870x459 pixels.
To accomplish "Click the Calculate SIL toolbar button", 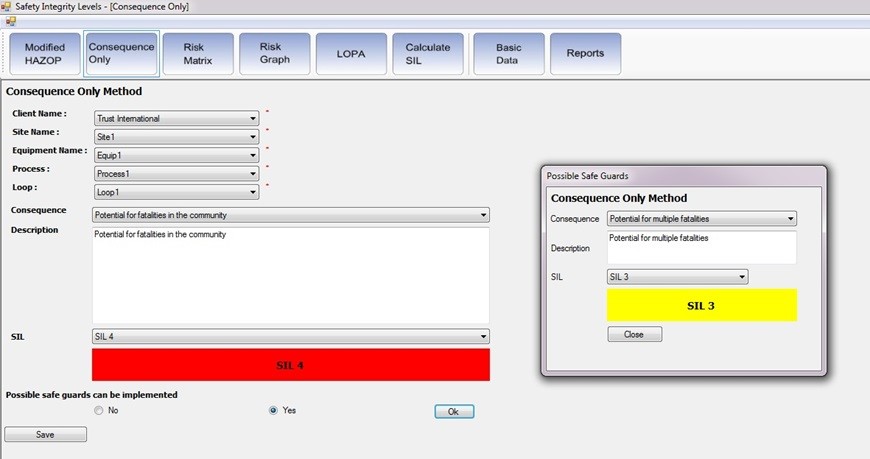I will [428, 54].
